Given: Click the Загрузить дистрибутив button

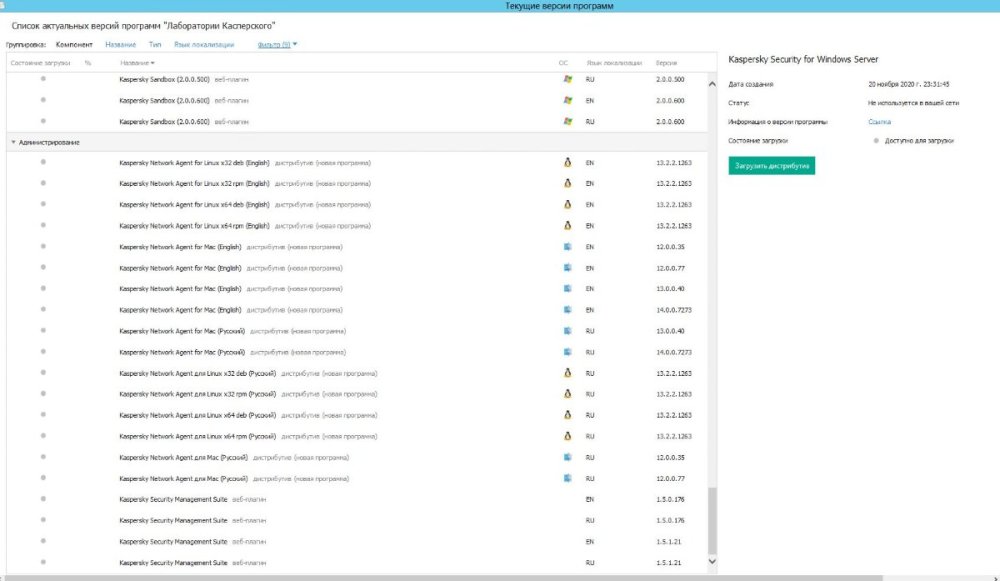Looking at the screenshot, I should (772, 166).
